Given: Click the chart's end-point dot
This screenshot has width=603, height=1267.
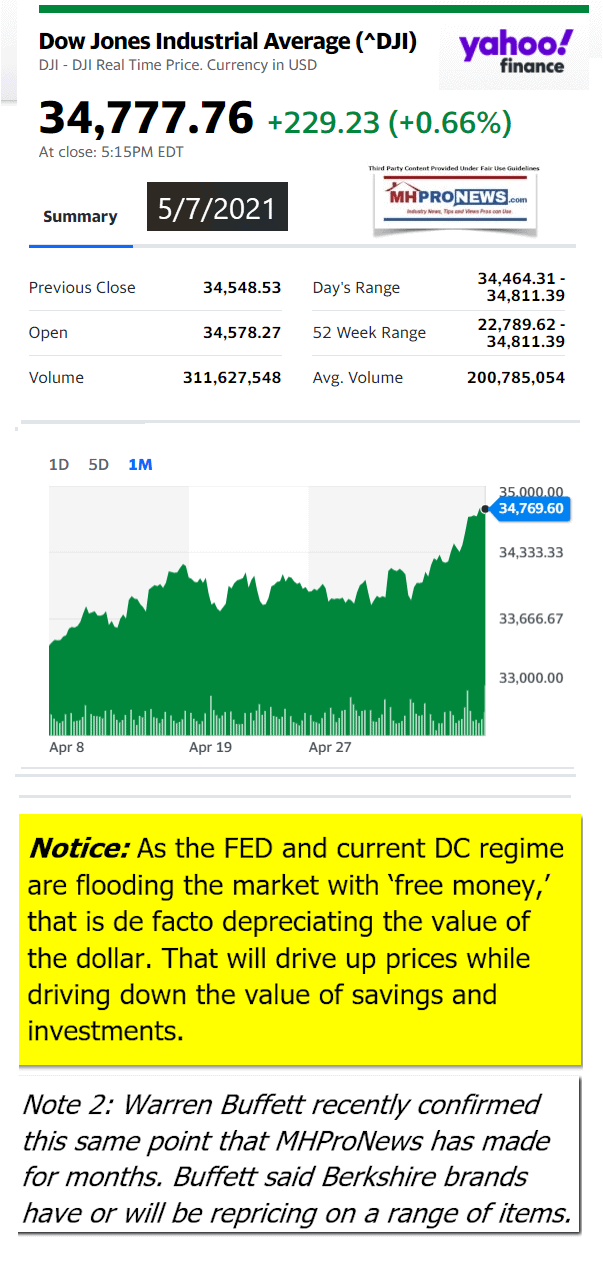Looking at the screenshot, I should [x=484, y=510].
